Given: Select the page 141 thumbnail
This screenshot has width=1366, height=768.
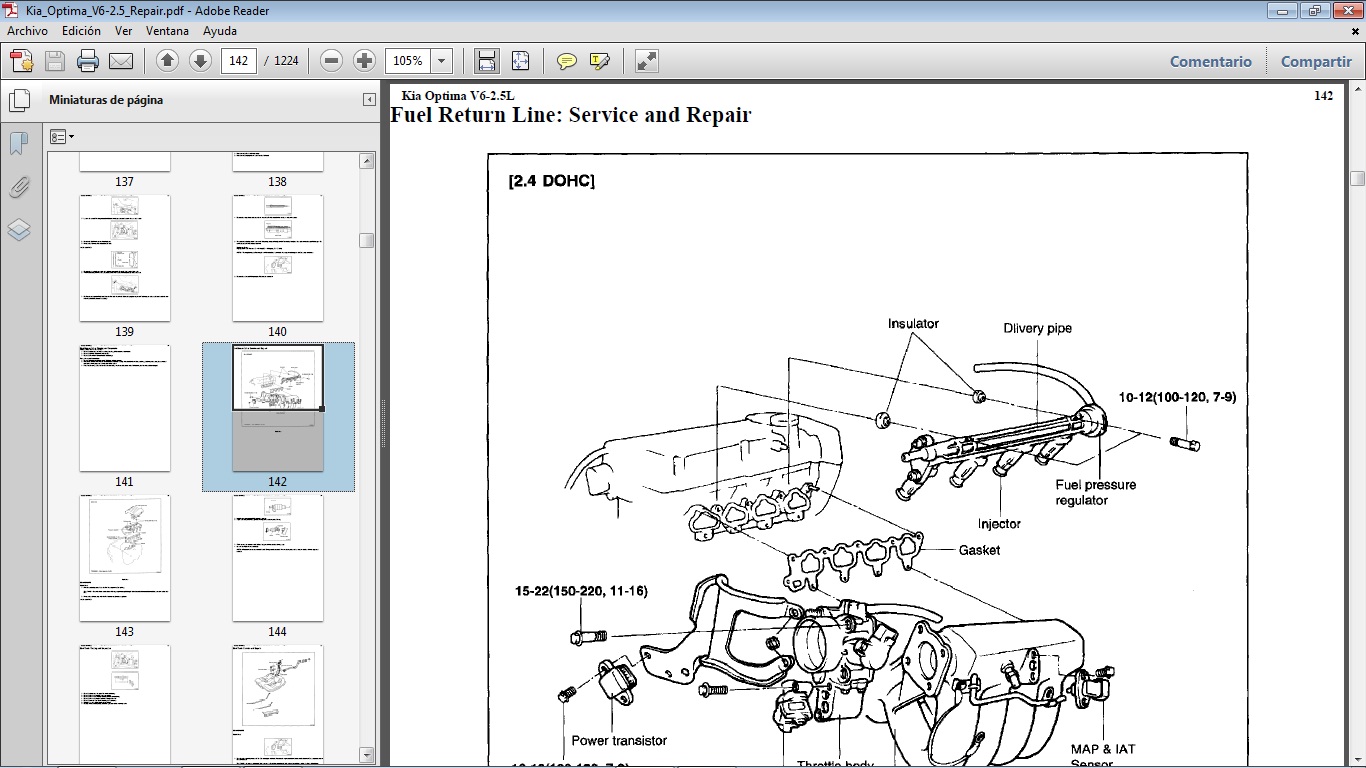Looking at the screenshot, I should coord(124,408).
